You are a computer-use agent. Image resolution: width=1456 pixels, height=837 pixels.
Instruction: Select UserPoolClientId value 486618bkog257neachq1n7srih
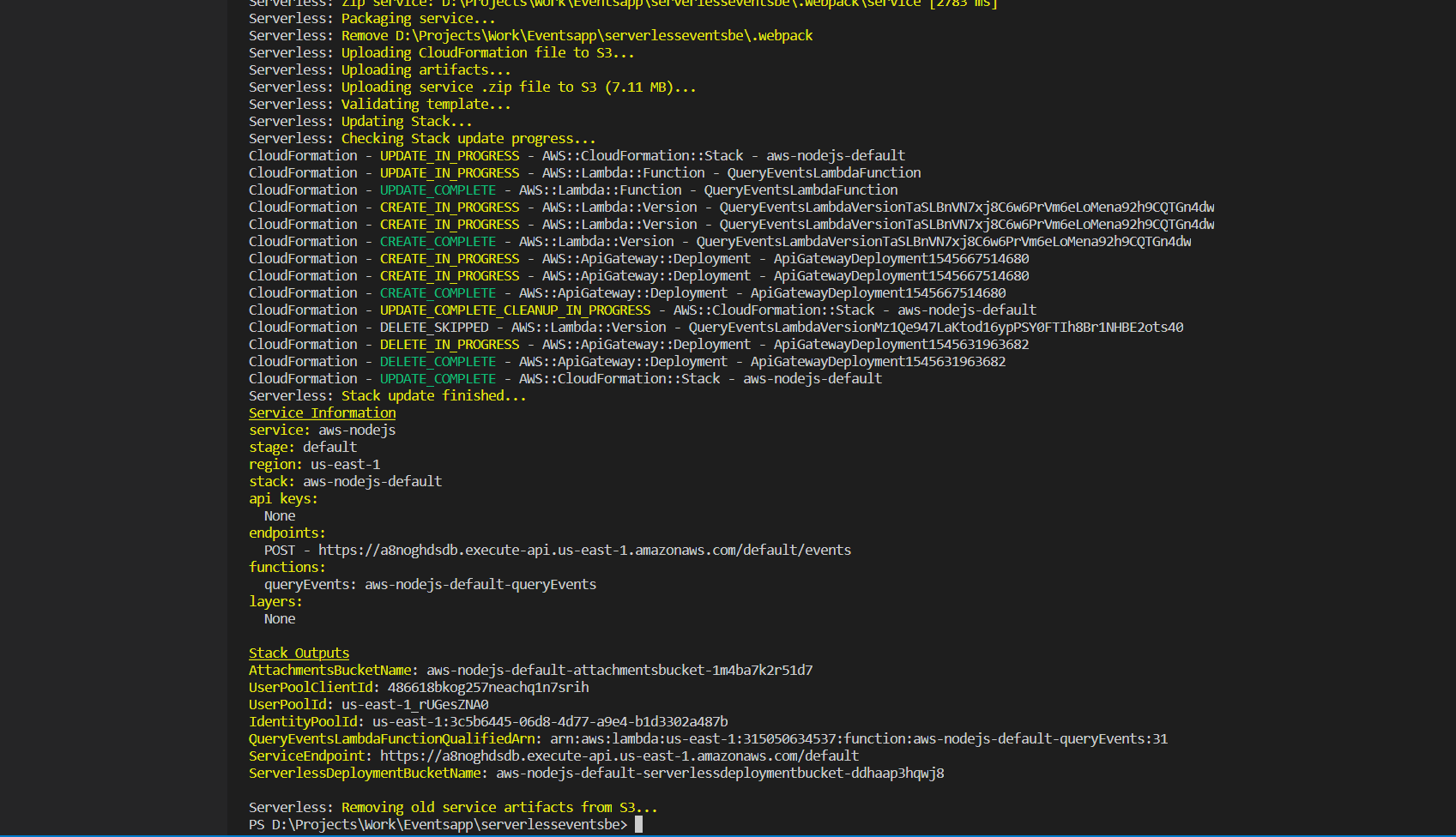(488, 687)
